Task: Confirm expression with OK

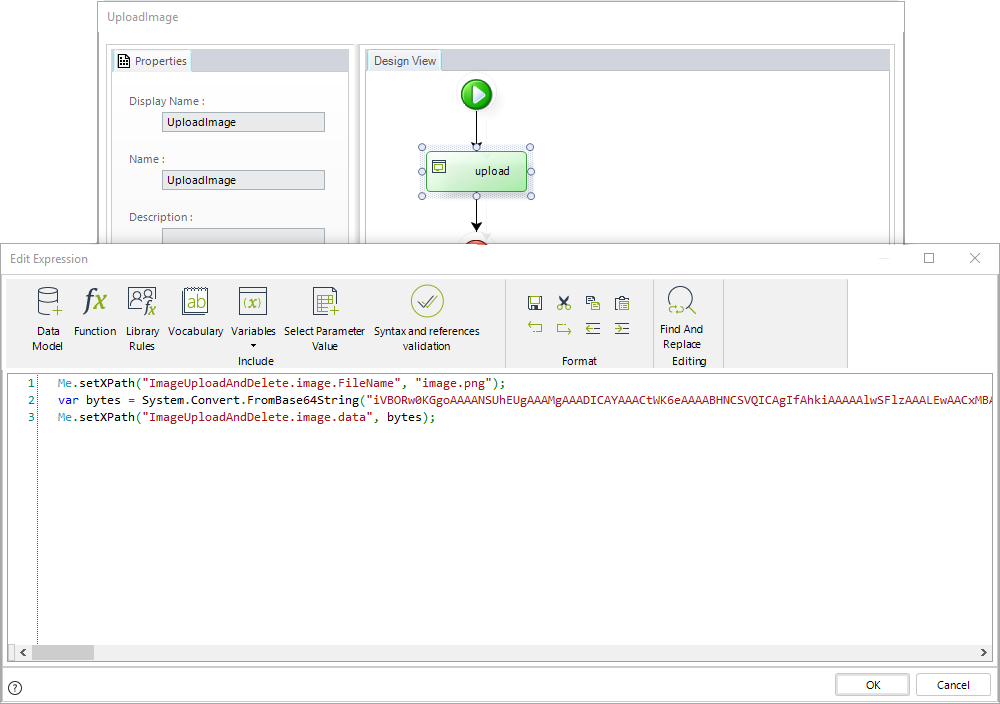Action: click(872, 685)
